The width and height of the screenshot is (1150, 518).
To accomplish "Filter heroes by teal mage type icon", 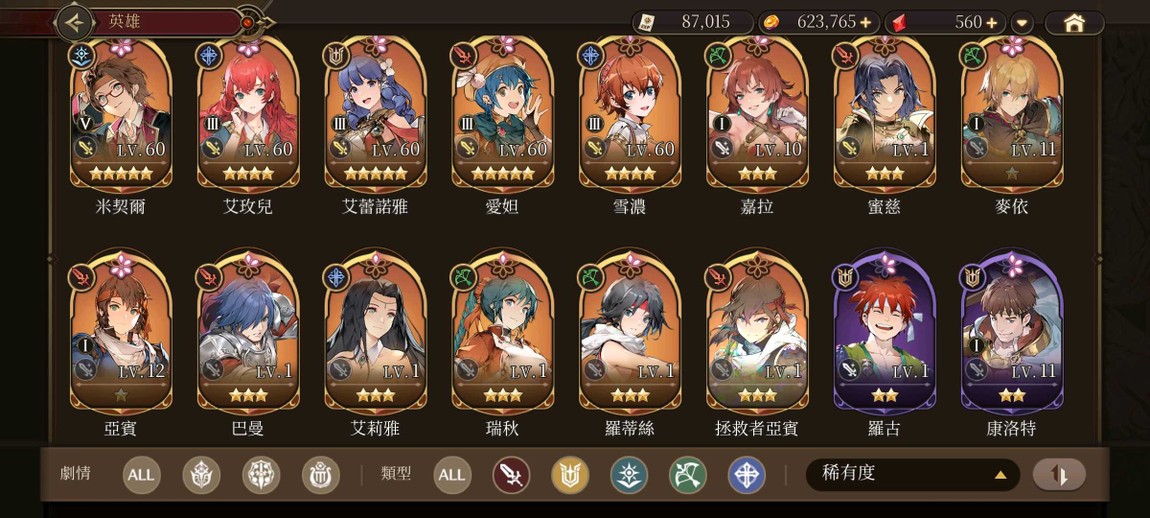I will click(x=629, y=475).
